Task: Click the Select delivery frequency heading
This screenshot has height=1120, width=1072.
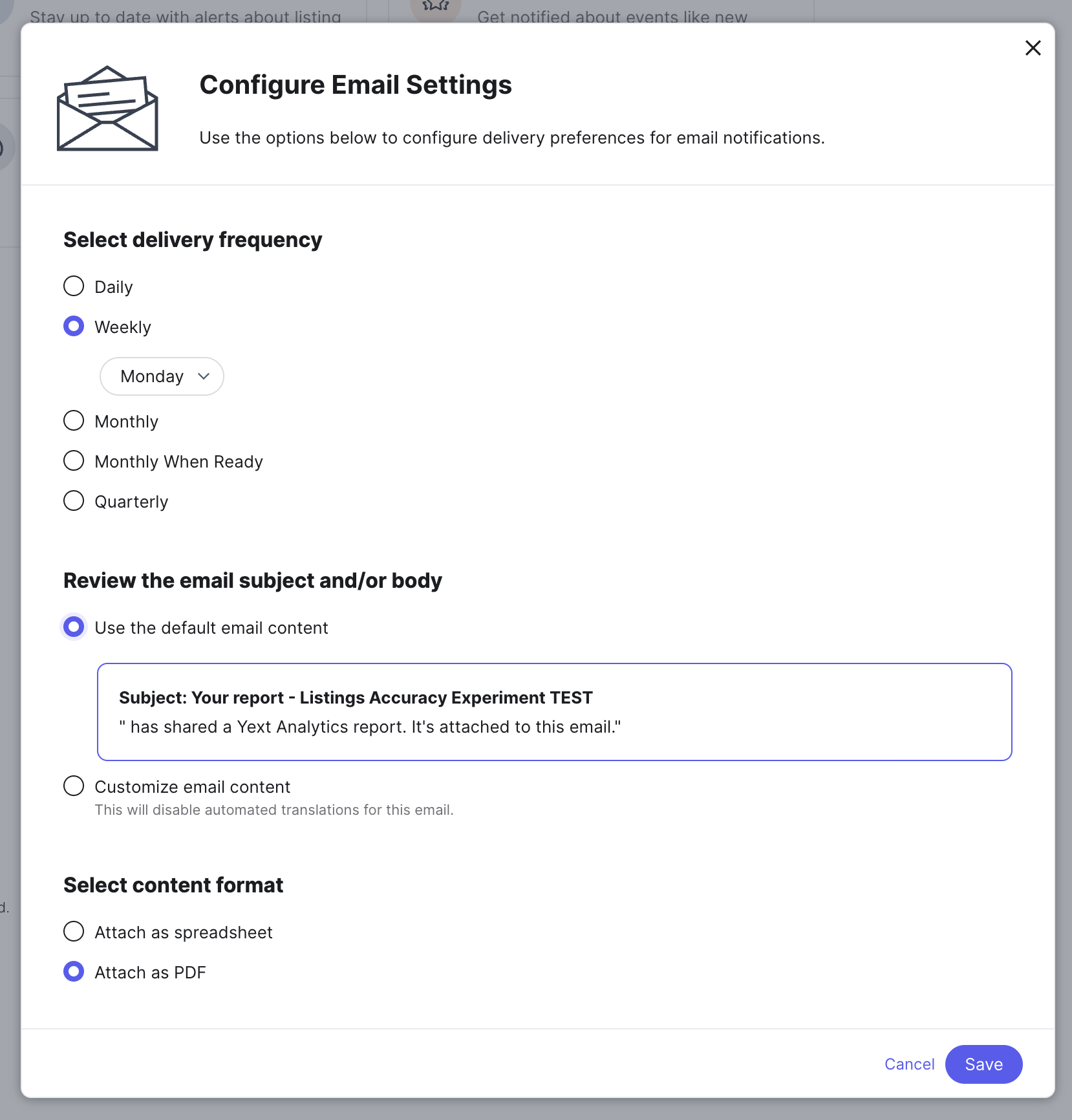Action: pyautogui.click(x=192, y=239)
